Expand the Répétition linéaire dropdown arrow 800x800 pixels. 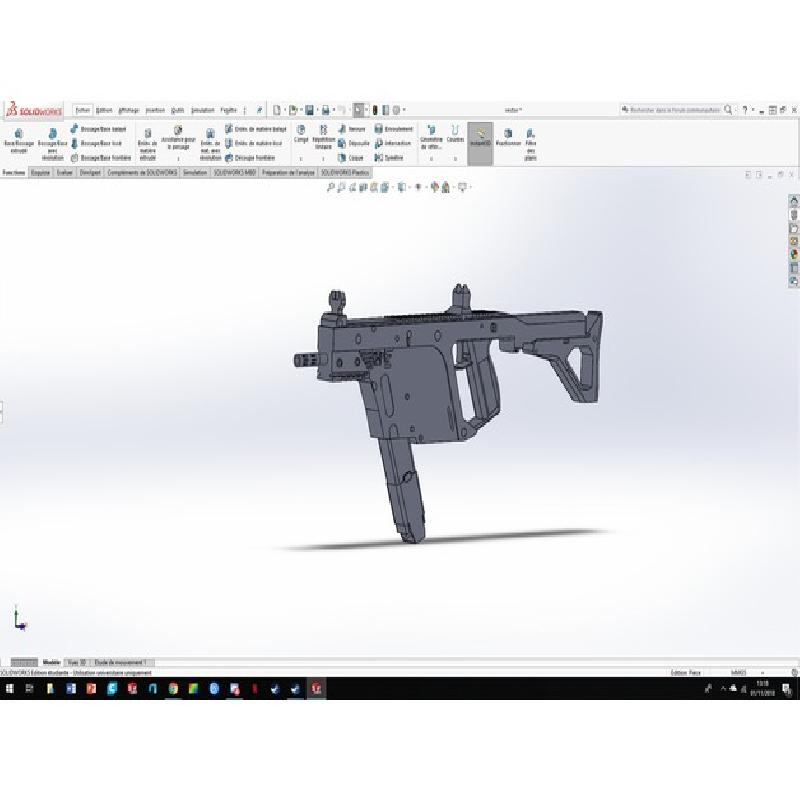click(x=323, y=158)
